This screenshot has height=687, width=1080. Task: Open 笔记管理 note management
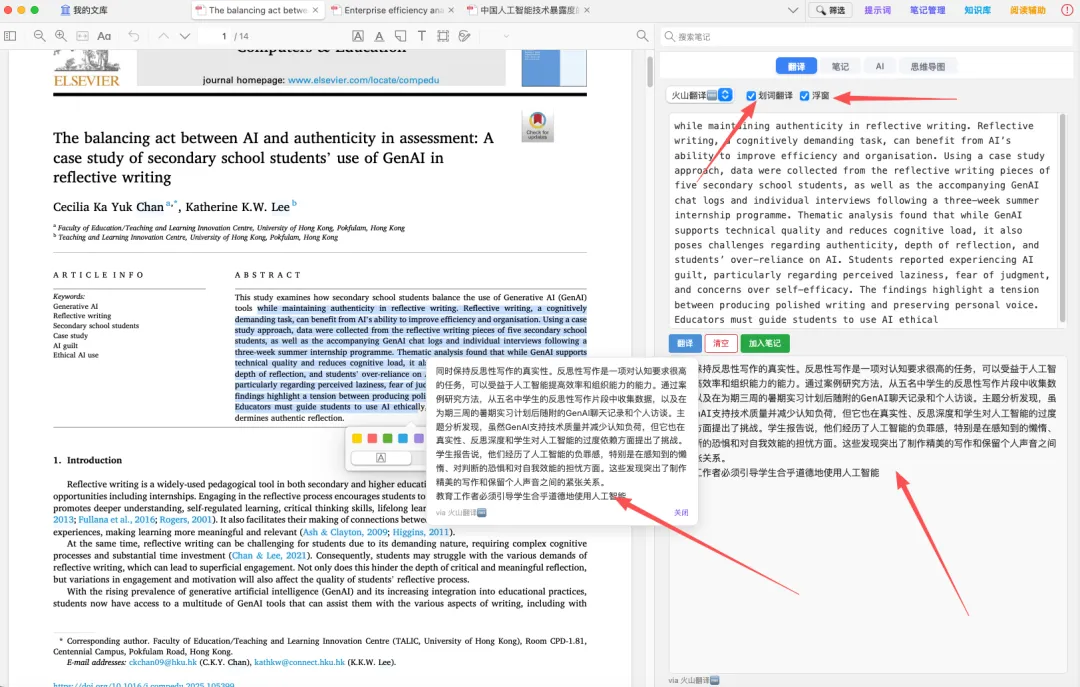coord(927,10)
